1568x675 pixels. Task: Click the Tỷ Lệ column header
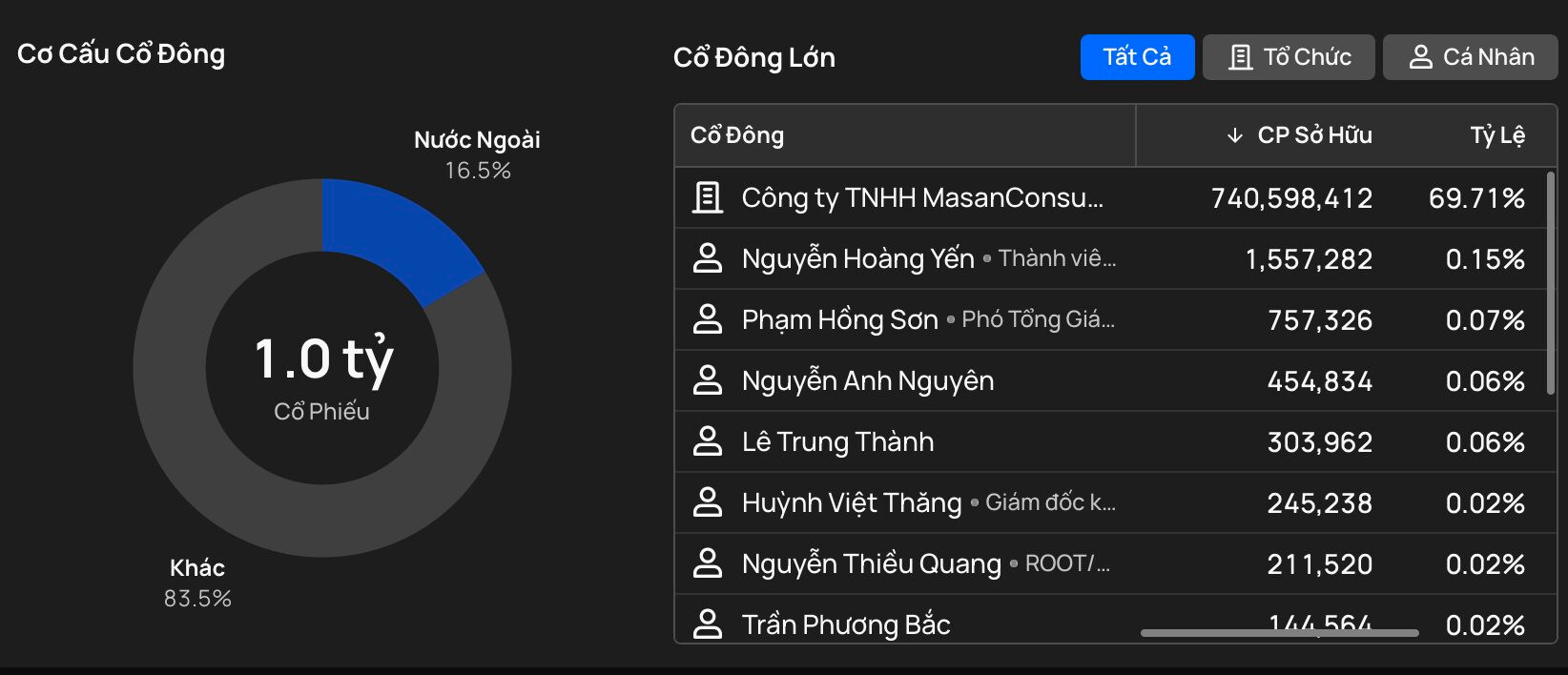pos(1496,135)
